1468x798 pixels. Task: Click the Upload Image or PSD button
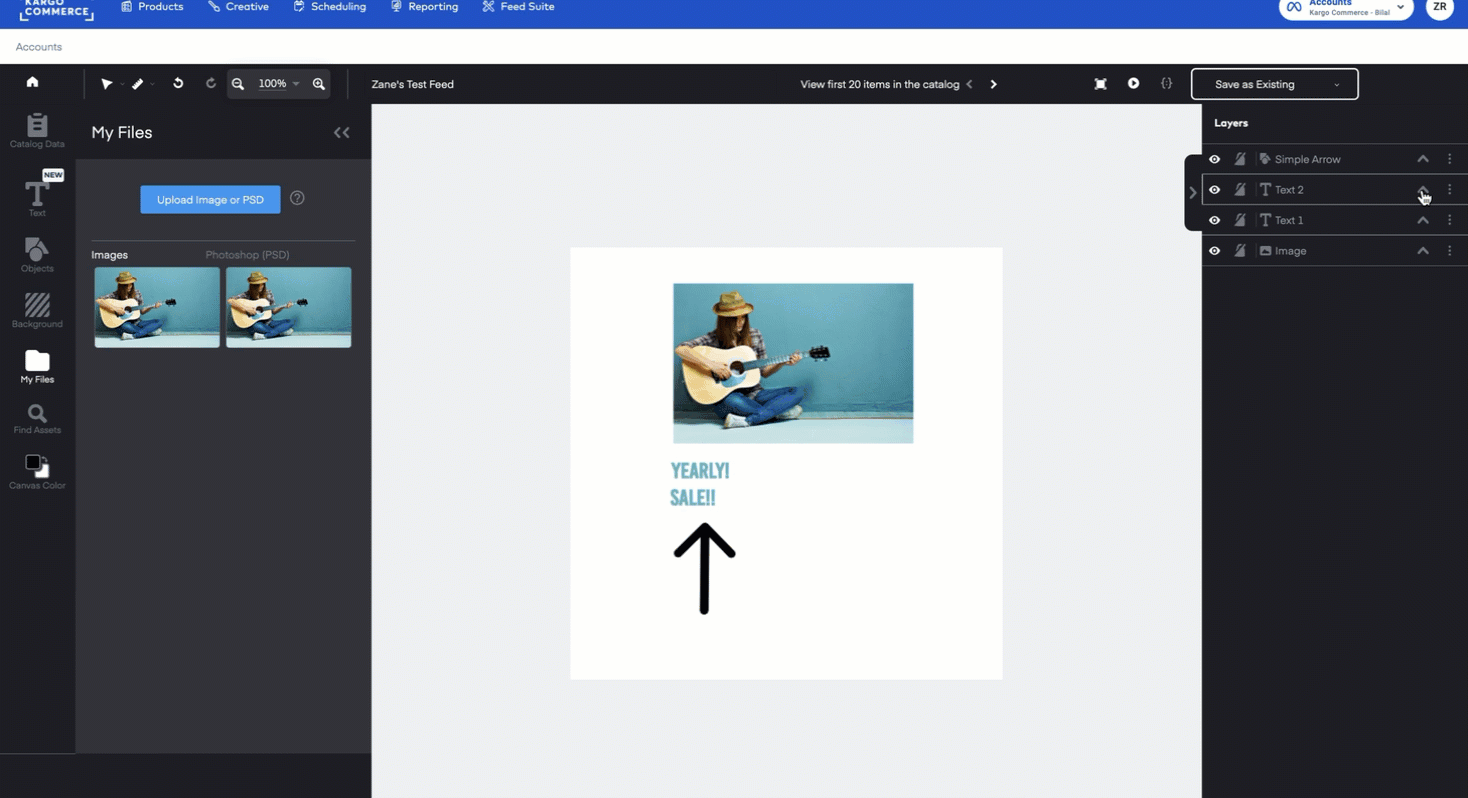(210, 199)
